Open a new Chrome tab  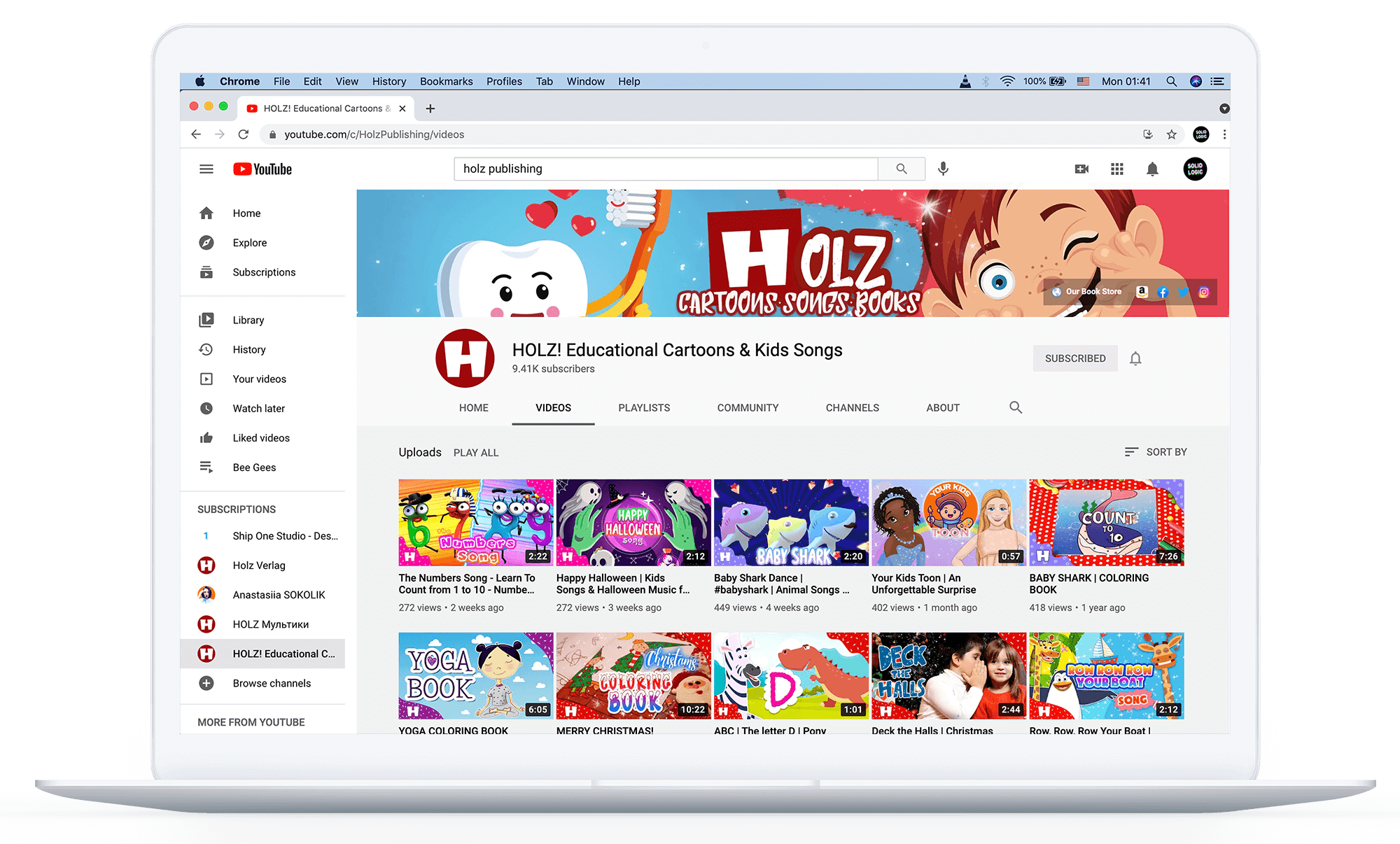(x=430, y=108)
